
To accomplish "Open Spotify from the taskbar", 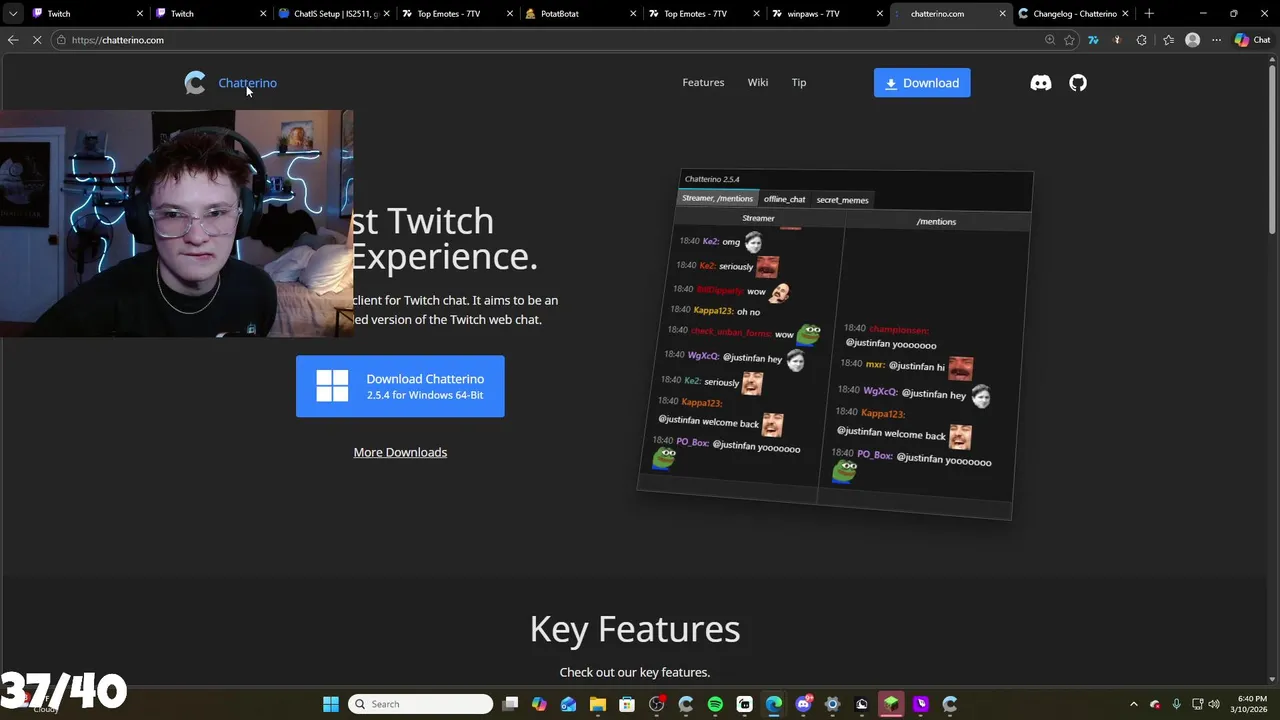I will pyautogui.click(x=715, y=704).
